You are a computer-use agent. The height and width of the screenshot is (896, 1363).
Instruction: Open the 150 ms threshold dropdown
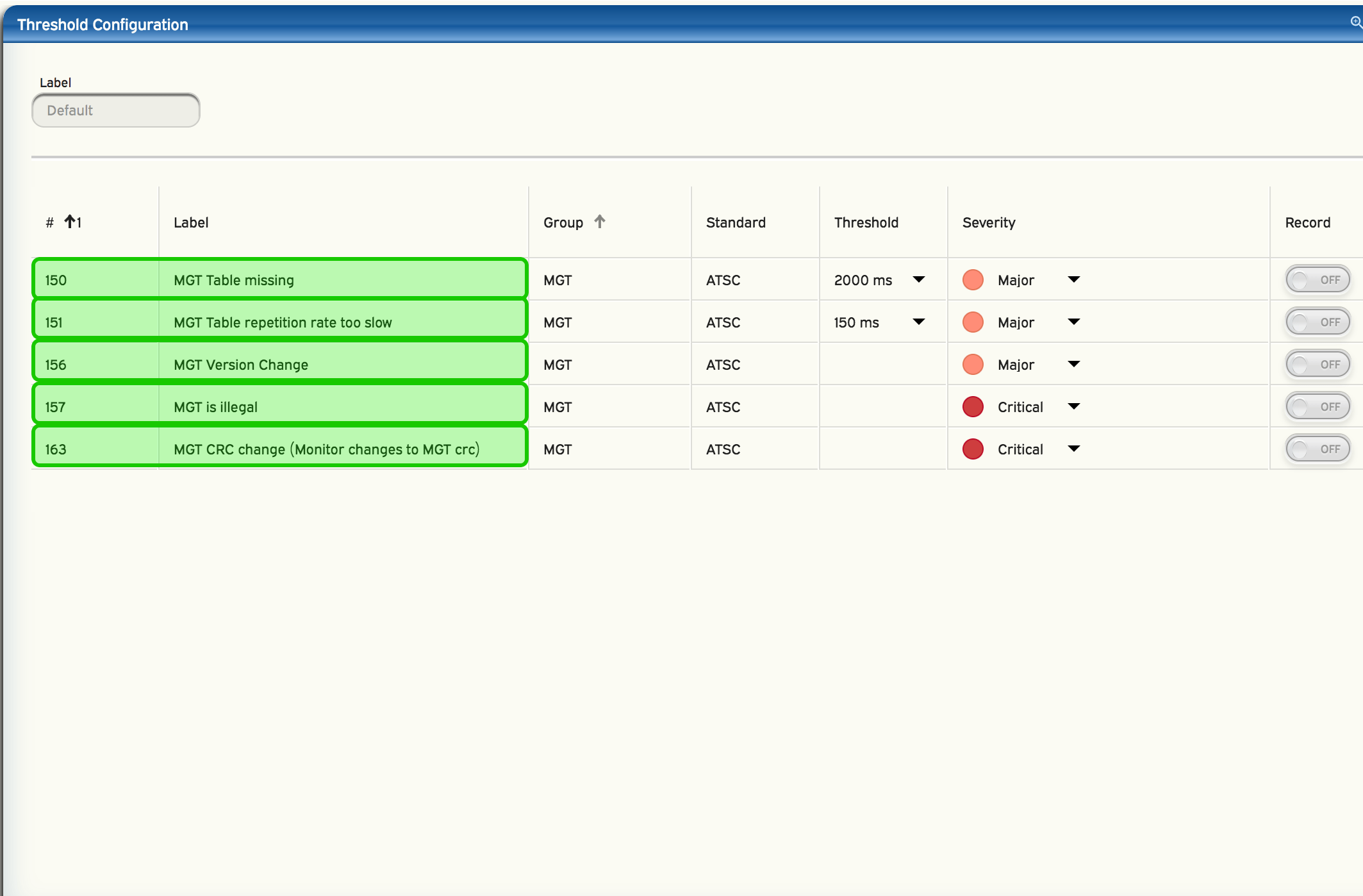click(x=918, y=322)
